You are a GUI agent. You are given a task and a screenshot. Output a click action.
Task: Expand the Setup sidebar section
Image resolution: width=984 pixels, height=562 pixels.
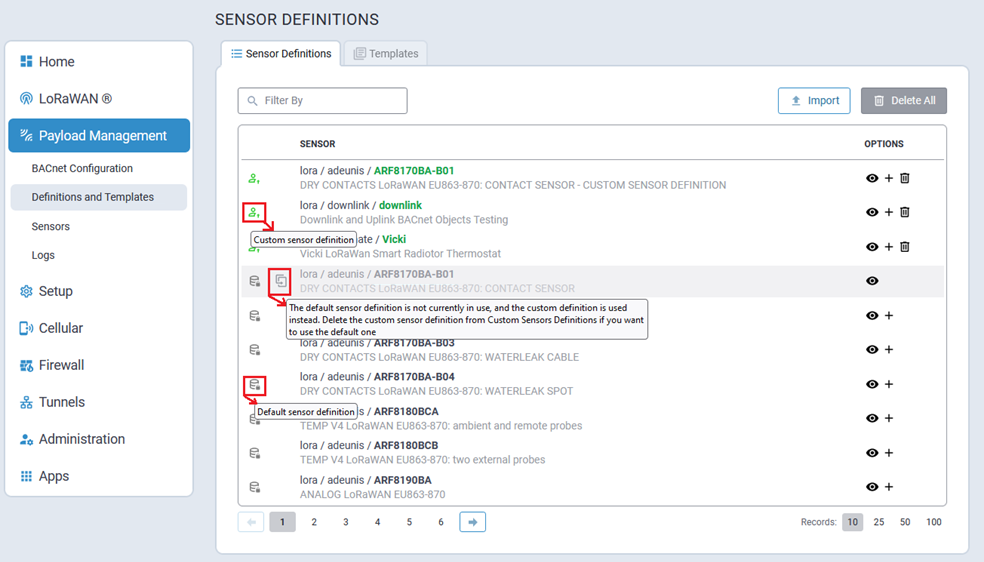pos(55,291)
